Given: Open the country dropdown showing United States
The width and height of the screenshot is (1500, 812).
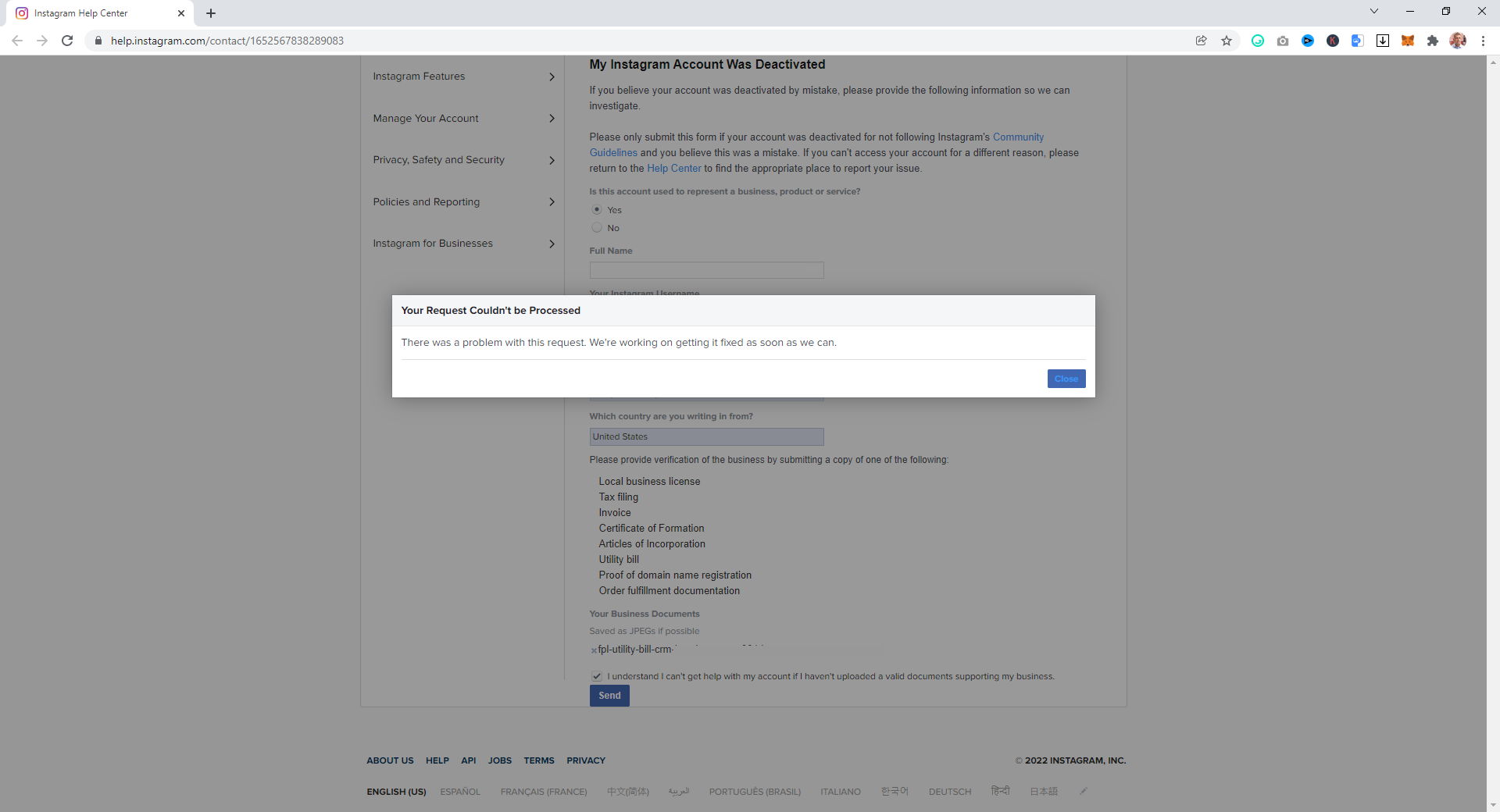Looking at the screenshot, I should click(706, 436).
